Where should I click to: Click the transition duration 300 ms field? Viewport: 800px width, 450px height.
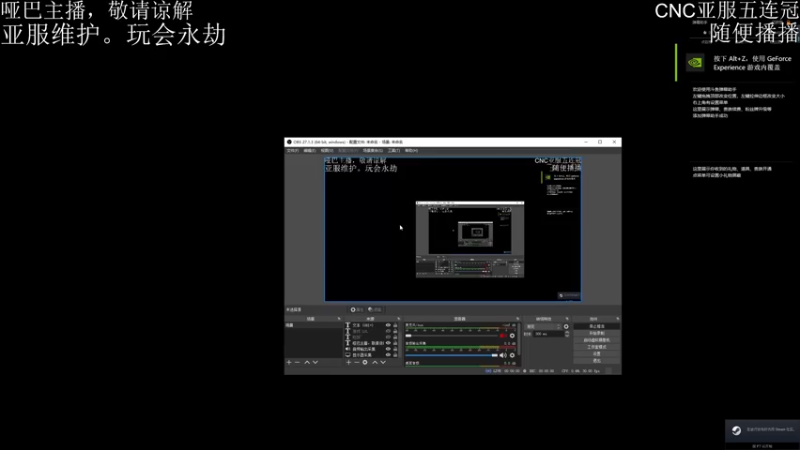(x=548, y=334)
